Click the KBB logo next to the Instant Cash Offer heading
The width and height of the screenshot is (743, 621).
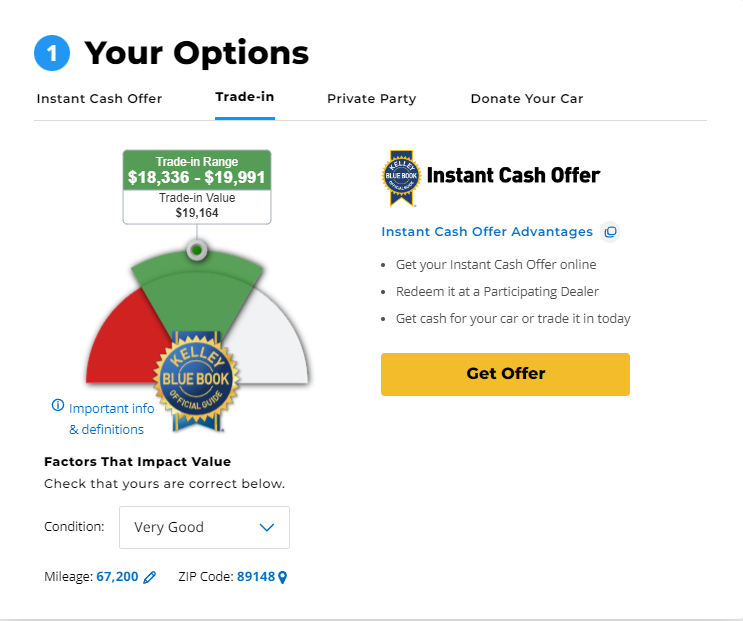tap(400, 177)
